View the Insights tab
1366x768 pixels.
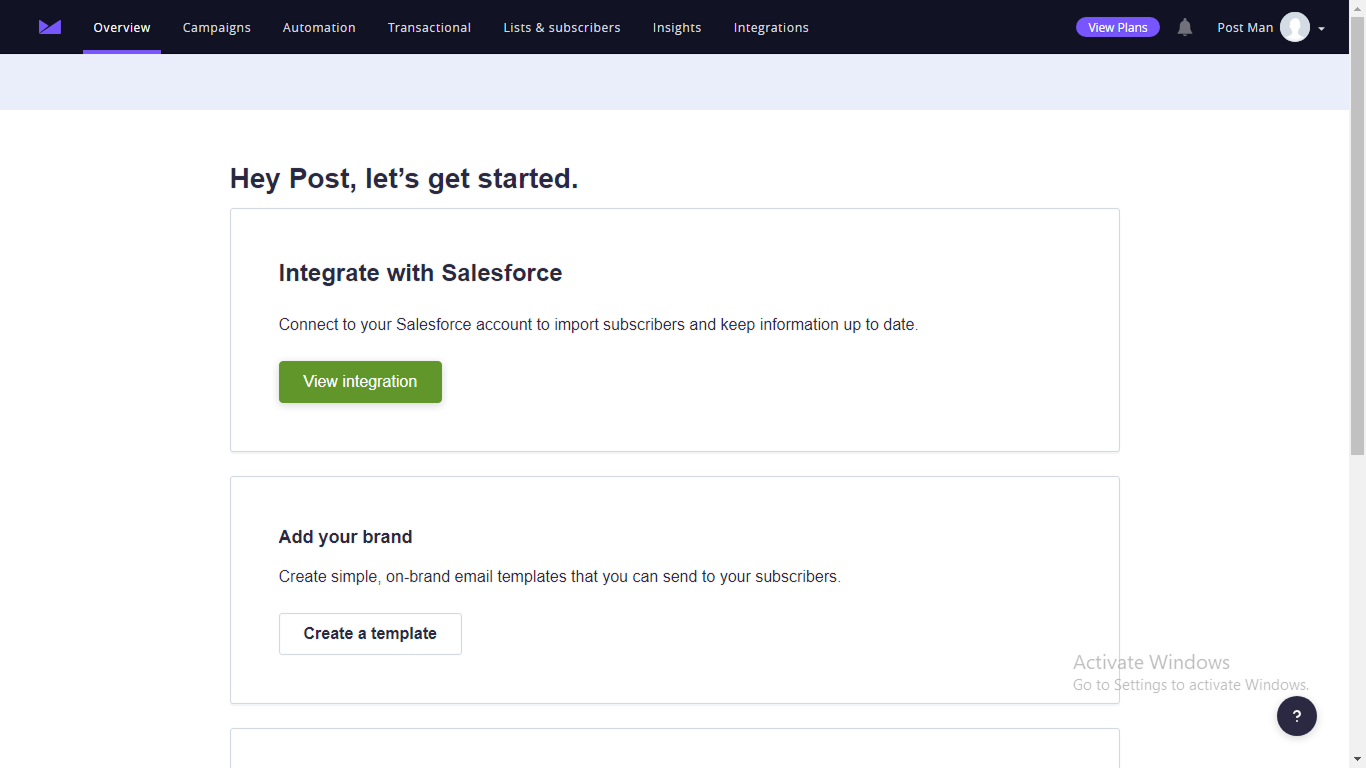coord(677,27)
